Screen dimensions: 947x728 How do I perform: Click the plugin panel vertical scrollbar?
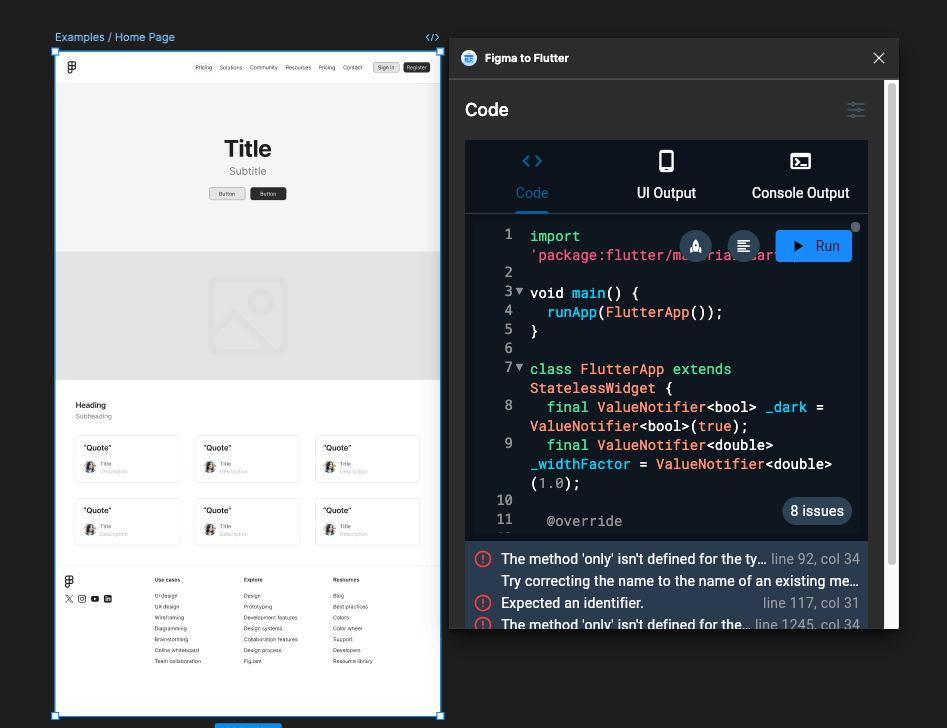(x=891, y=323)
